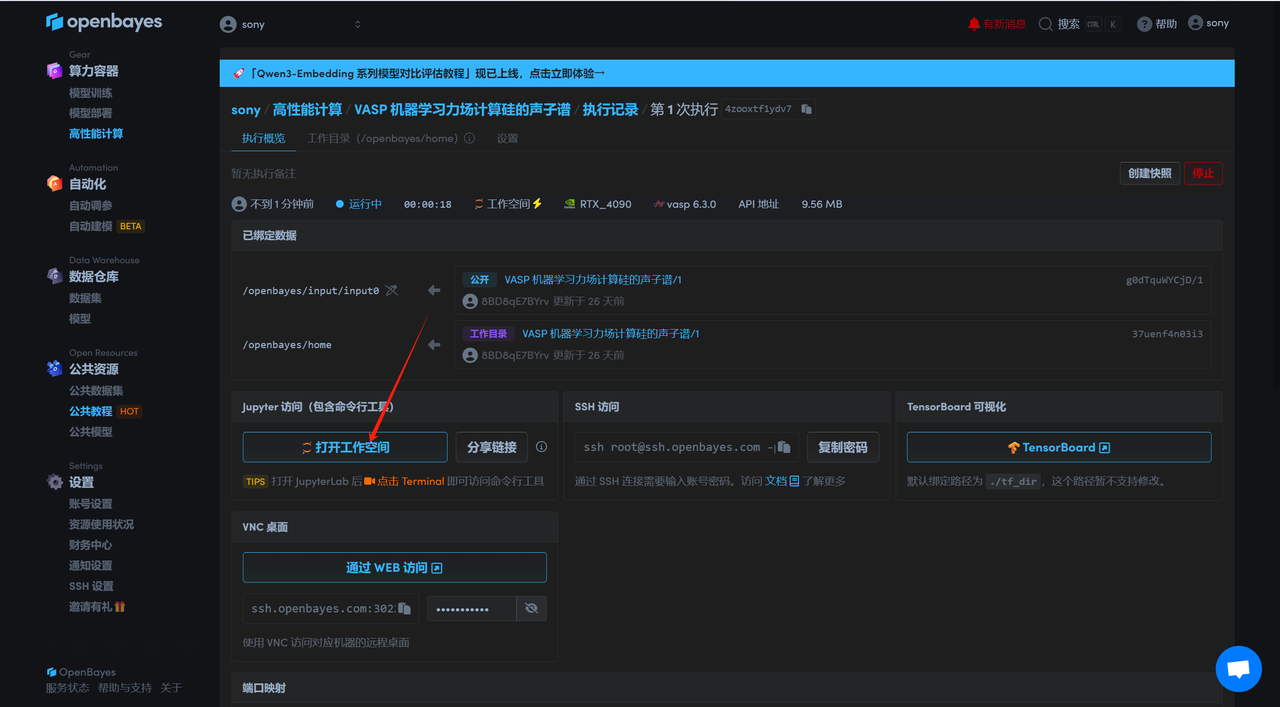Open the Qwen3-Embedding announcement banner
The width and height of the screenshot is (1280, 707).
(727, 73)
